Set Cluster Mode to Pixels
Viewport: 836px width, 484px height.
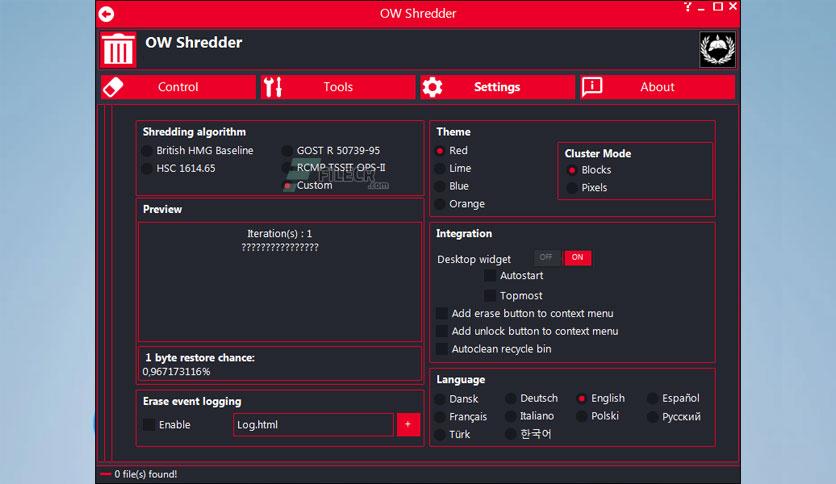pyautogui.click(x=587, y=188)
